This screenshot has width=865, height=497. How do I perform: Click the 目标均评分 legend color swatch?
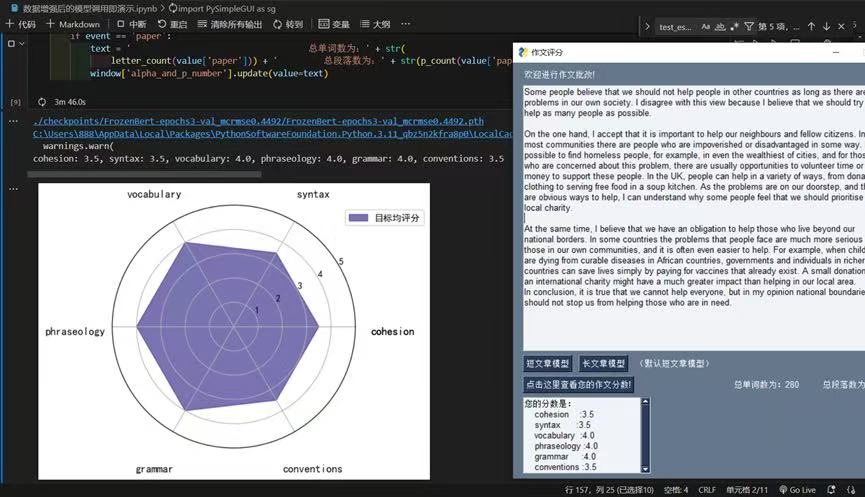358,218
